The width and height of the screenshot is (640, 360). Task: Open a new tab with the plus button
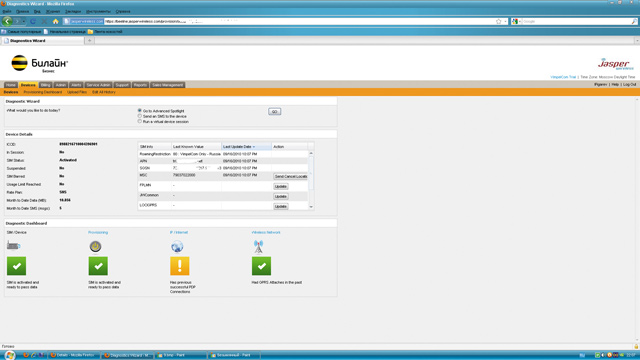point(89,40)
